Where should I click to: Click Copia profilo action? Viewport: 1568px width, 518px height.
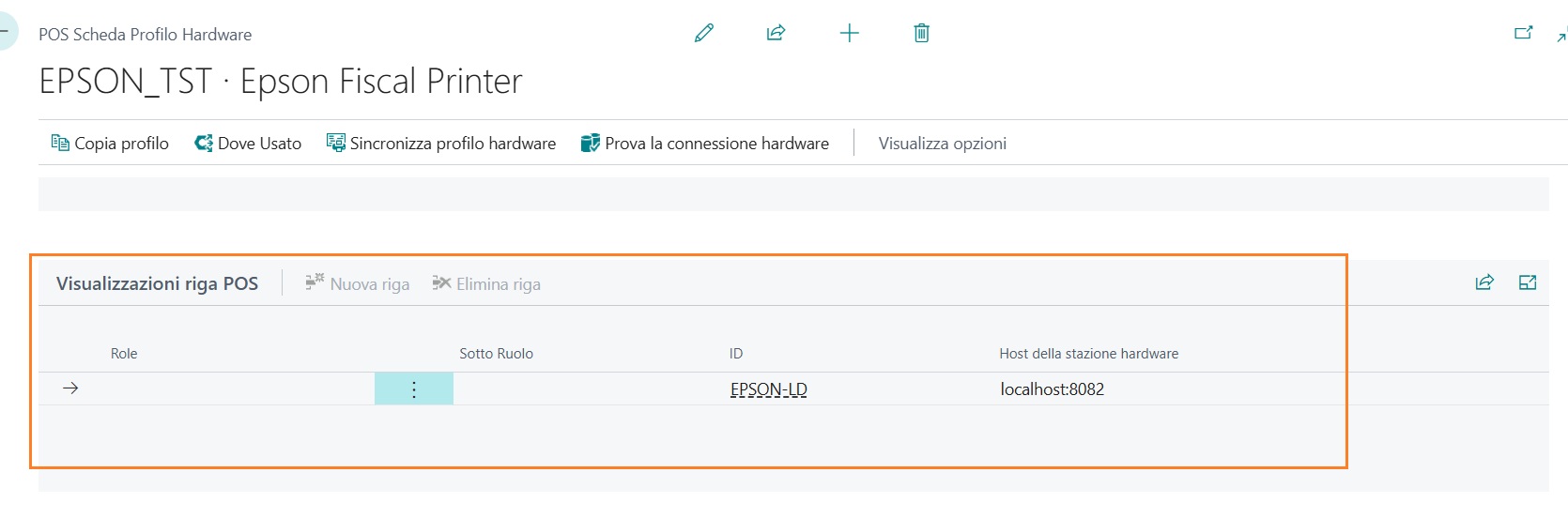pyautogui.click(x=110, y=144)
